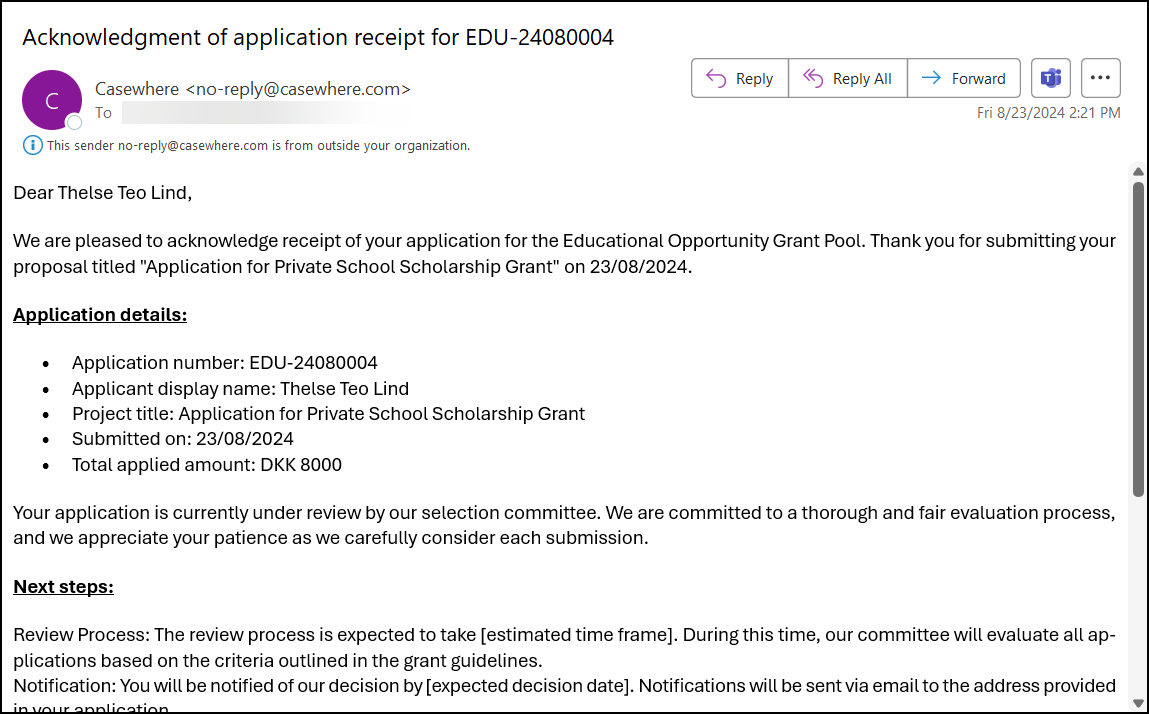Click the scrollbar up arrow
The height and width of the screenshot is (714, 1149).
[x=1138, y=172]
